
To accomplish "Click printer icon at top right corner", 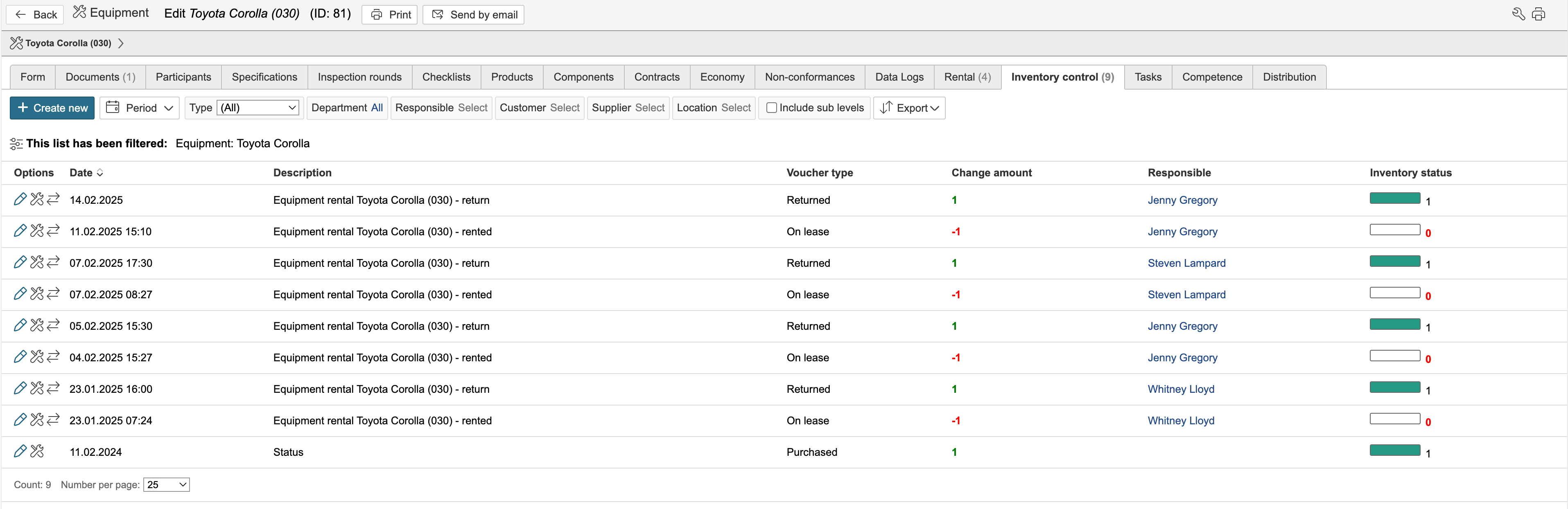I will click(x=1538, y=14).
